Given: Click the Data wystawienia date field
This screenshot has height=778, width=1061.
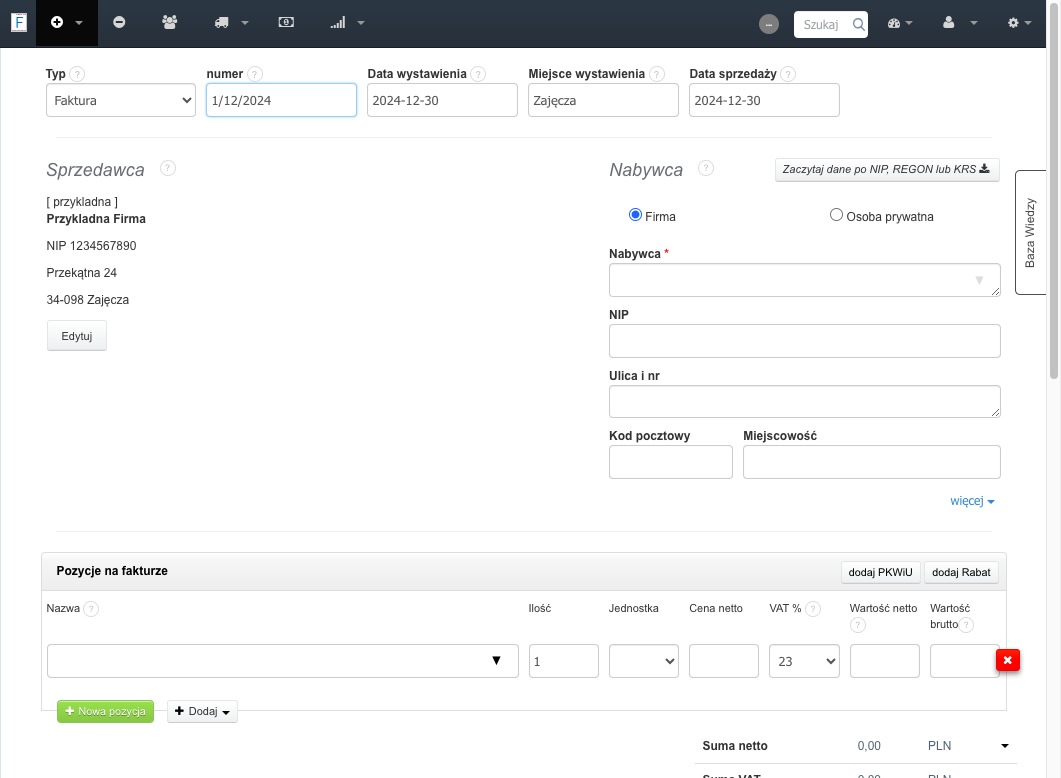Looking at the screenshot, I should coord(443,100).
